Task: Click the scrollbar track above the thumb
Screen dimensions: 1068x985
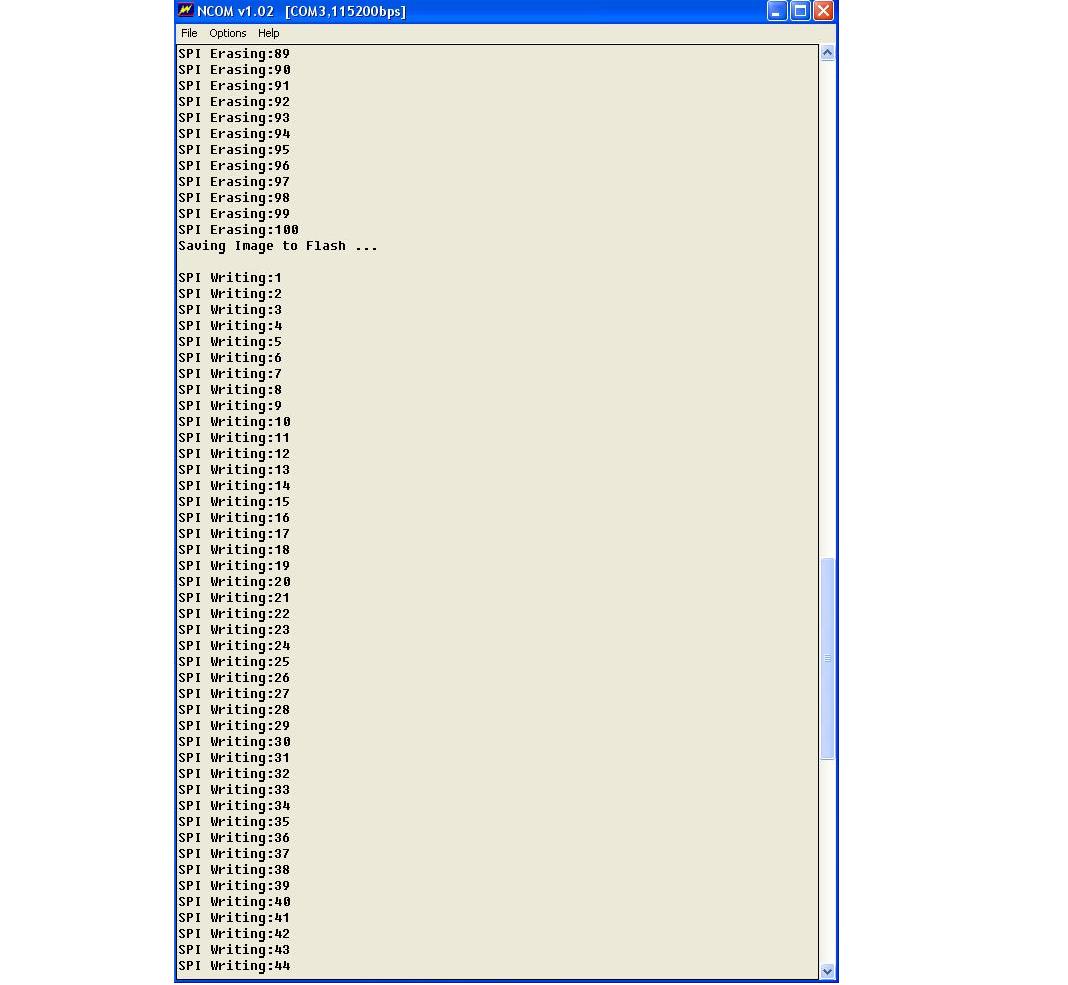Action: tap(827, 300)
